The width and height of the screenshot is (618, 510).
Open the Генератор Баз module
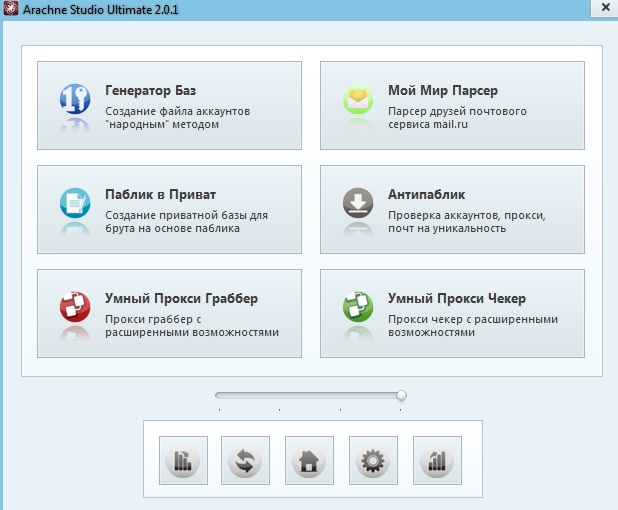coord(169,105)
